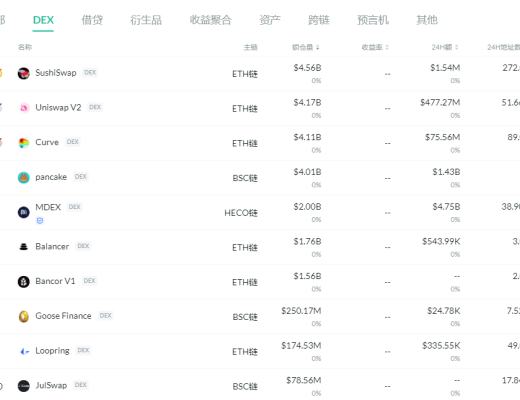Click the DEX tag beside Loopring

83,350
